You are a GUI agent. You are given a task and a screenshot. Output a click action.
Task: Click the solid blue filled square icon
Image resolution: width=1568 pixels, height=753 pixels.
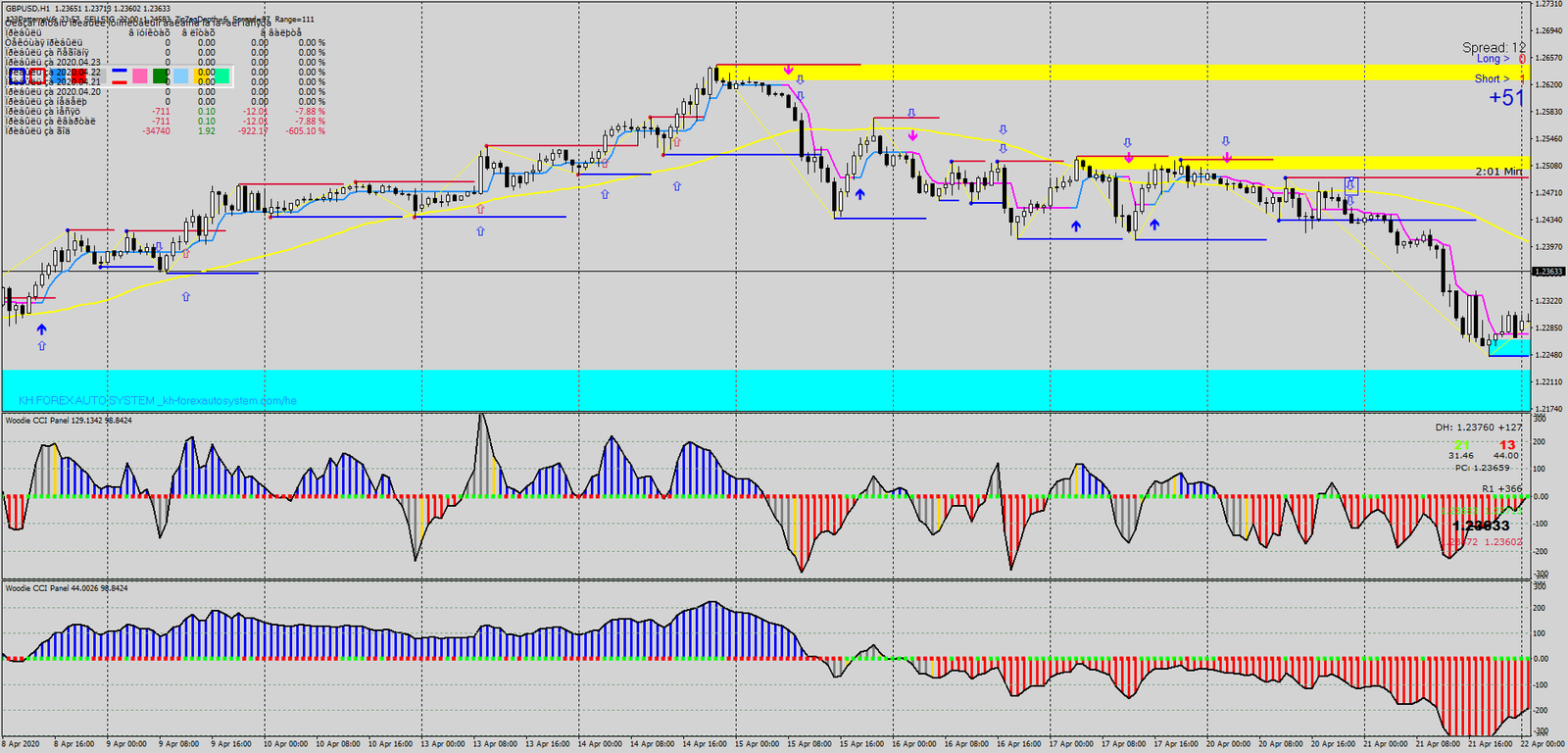[x=58, y=75]
